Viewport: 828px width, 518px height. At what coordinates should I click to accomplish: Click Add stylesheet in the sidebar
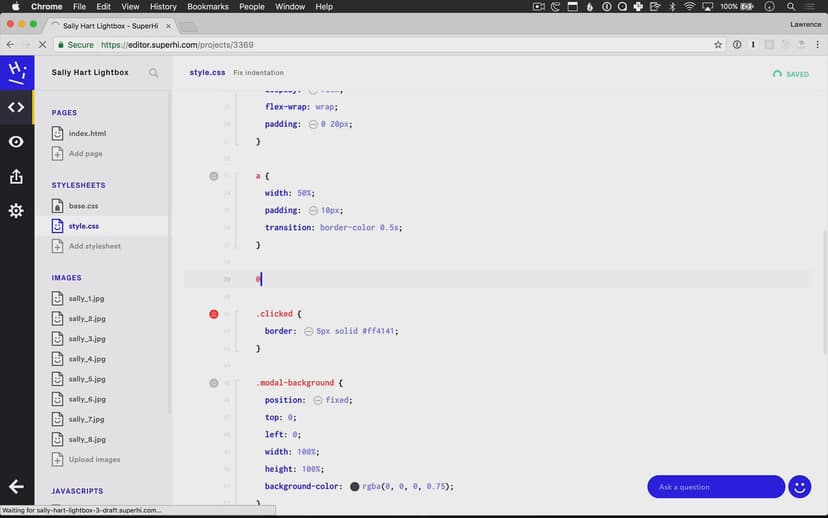pos(94,246)
